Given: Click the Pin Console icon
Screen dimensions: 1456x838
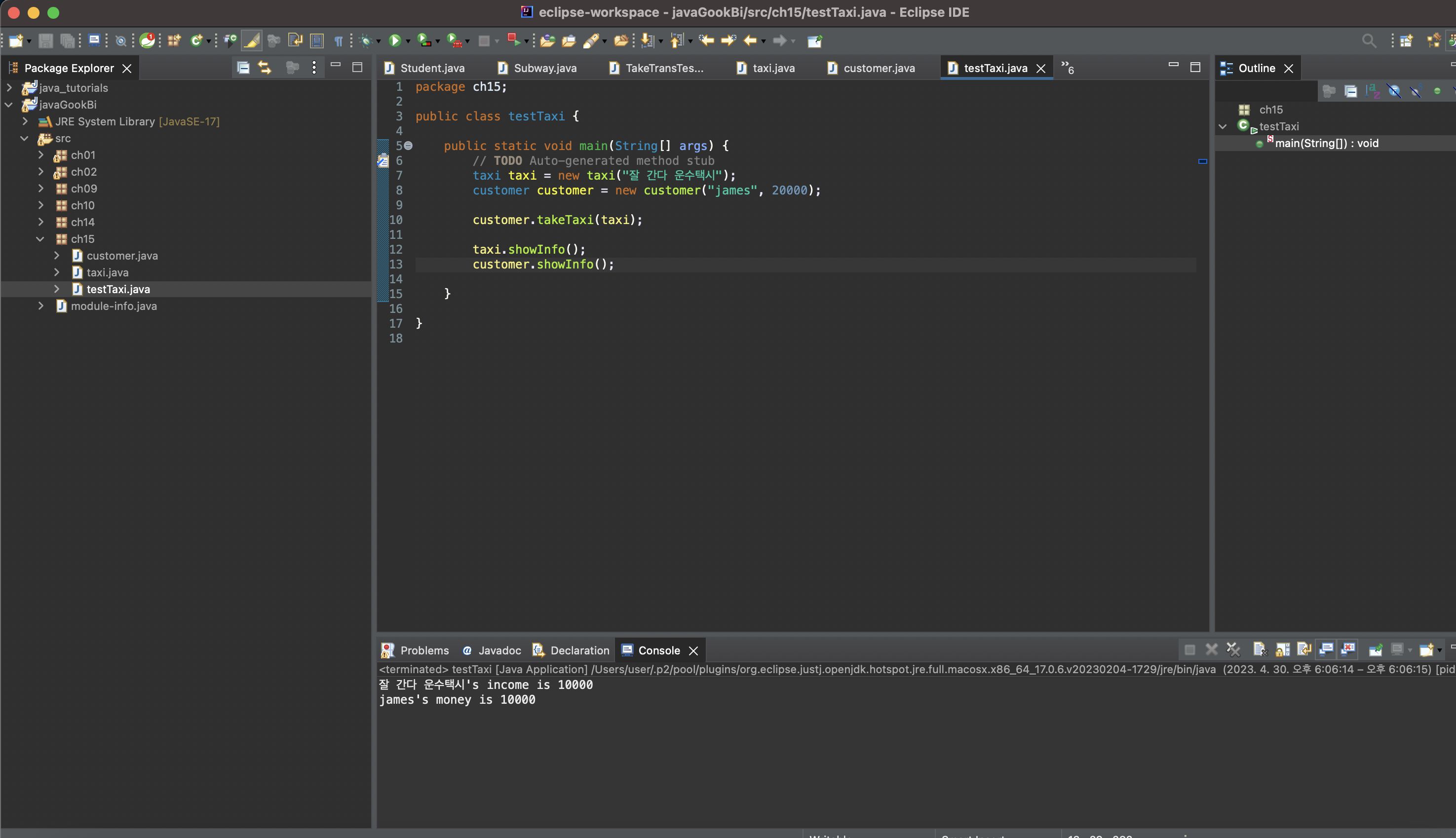Looking at the screenshot, I should (1376, 650).
